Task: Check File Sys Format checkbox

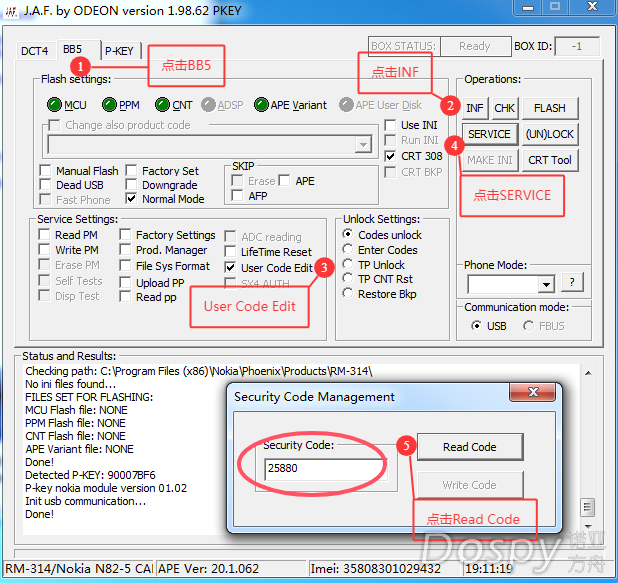Action: click(x=125, y=266)
